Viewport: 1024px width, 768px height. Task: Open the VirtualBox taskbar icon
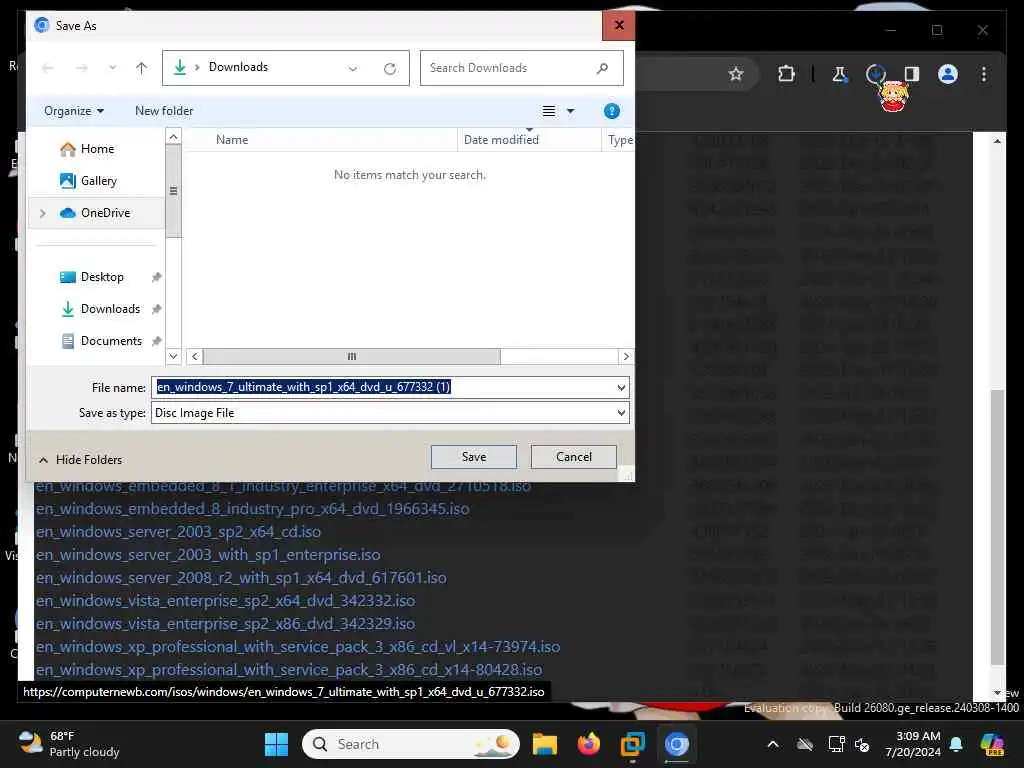632,744
